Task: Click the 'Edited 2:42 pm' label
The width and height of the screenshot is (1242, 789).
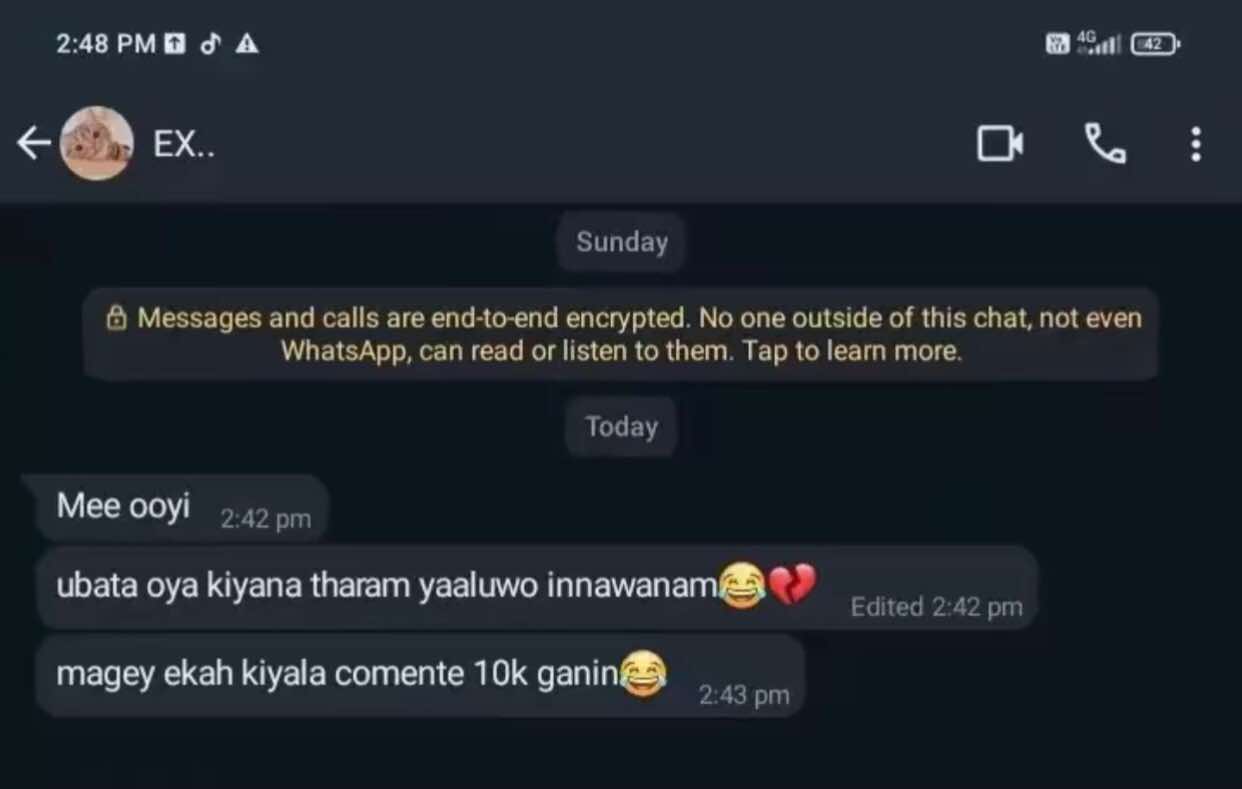Action: (936, 607)
